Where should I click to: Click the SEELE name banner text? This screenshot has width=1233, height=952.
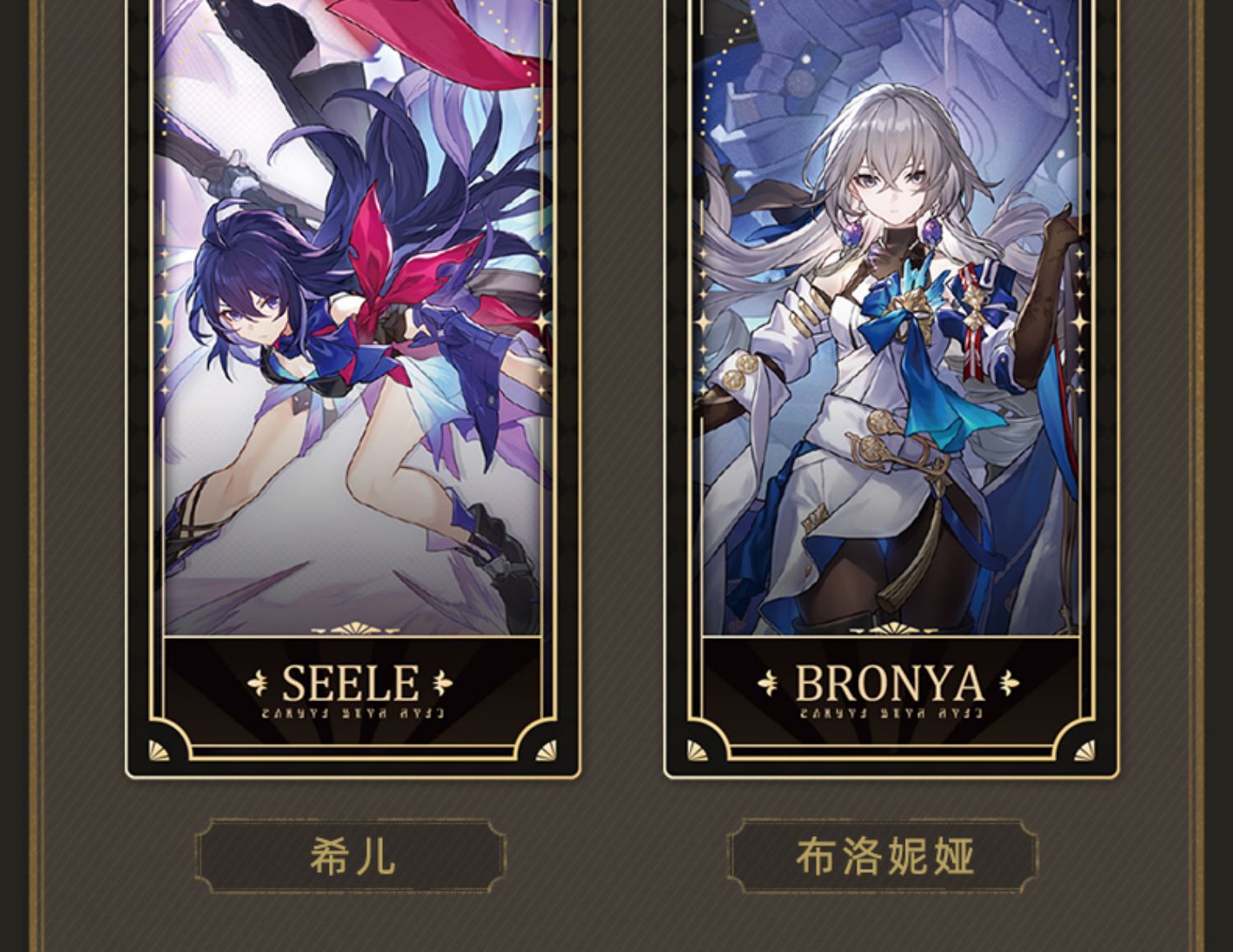351,683
